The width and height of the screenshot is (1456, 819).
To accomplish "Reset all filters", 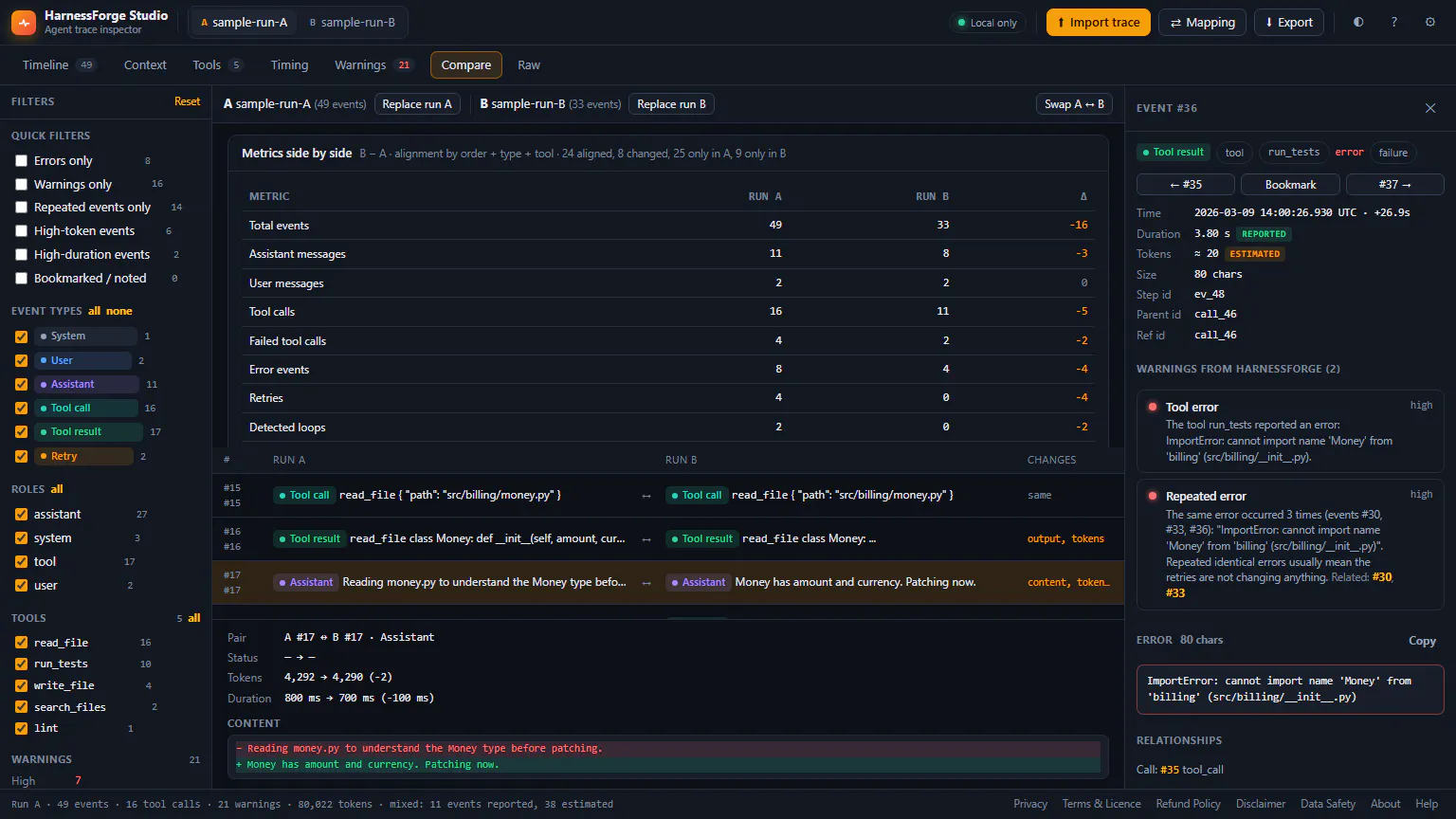I will point(187,101).
